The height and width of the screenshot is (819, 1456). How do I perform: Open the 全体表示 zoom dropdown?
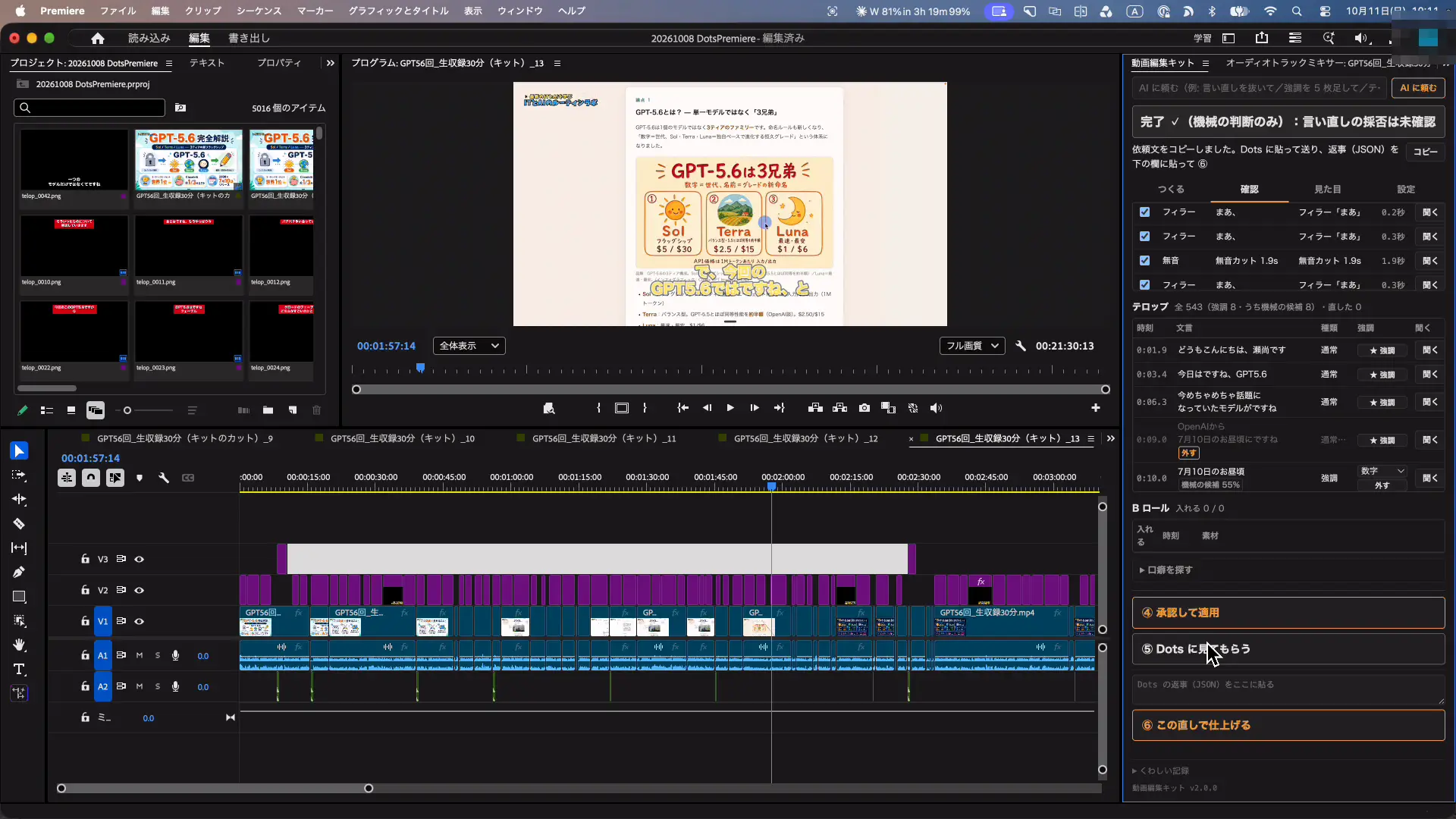(469, 346)
